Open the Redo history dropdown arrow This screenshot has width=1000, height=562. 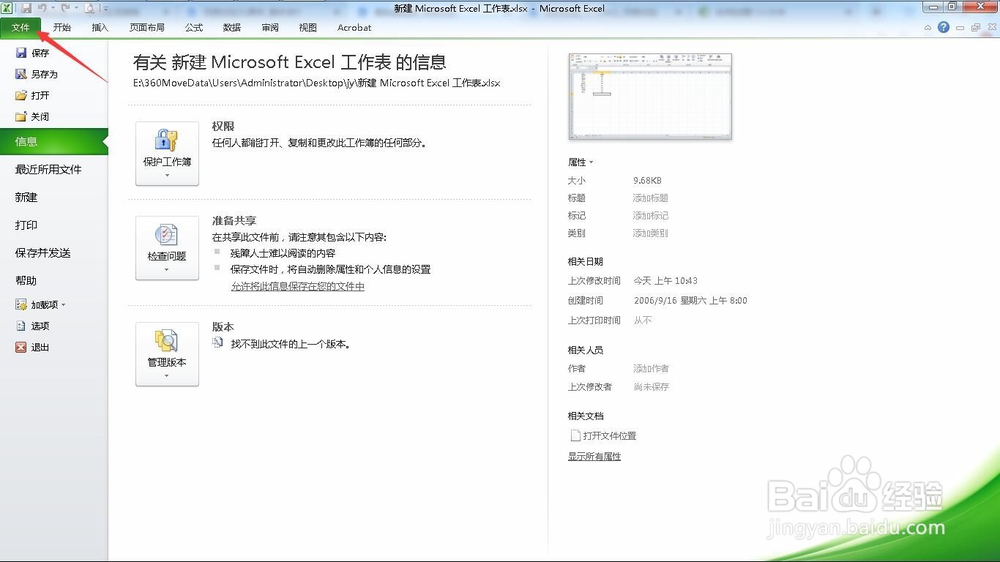(76, 8)
